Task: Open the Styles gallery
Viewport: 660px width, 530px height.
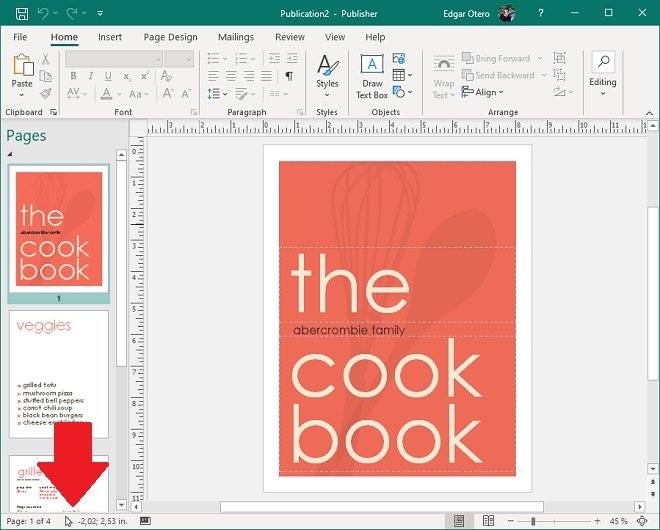Action: click(327, 76)
